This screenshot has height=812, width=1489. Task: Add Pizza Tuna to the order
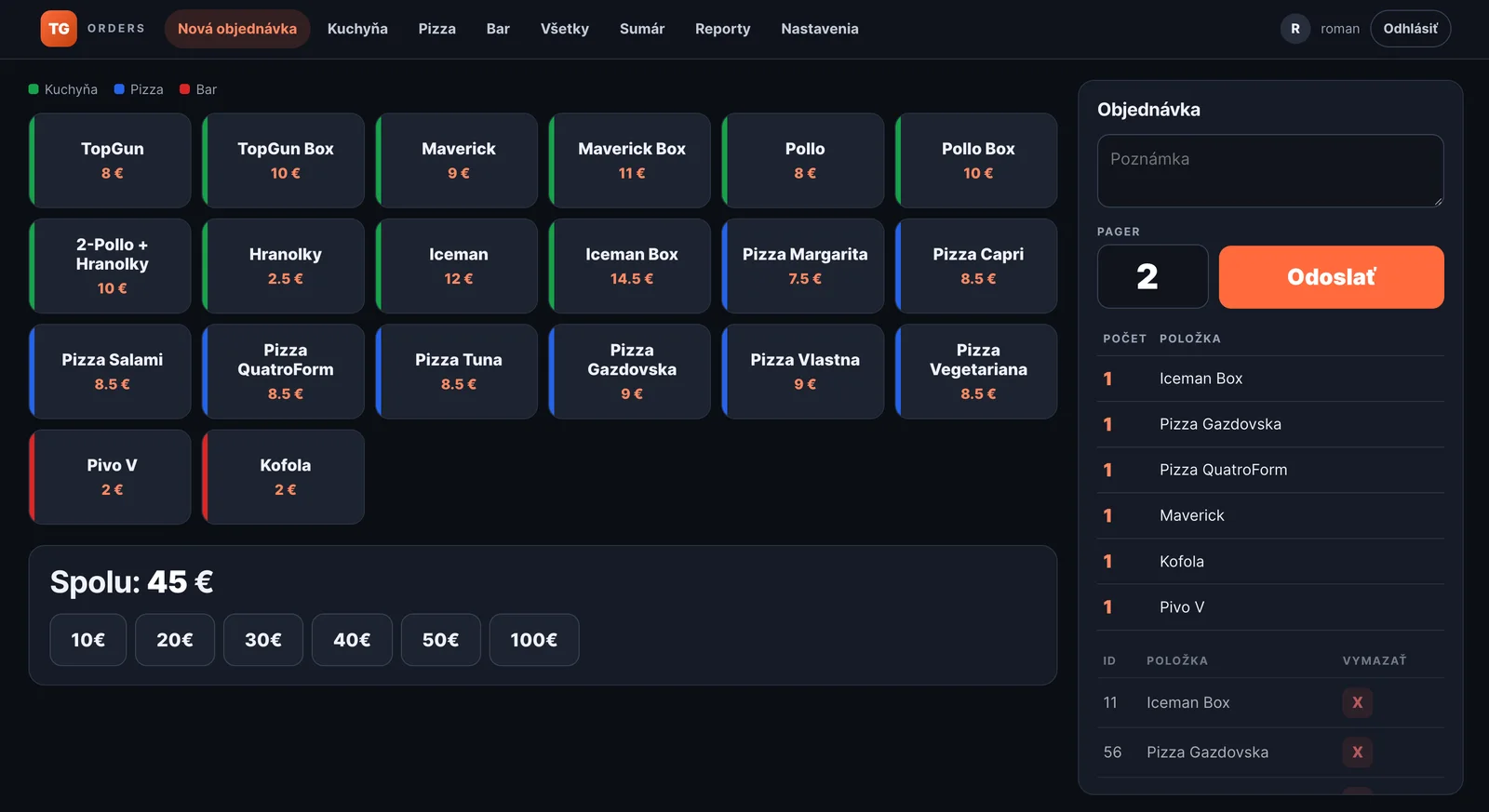click(457, 372)
